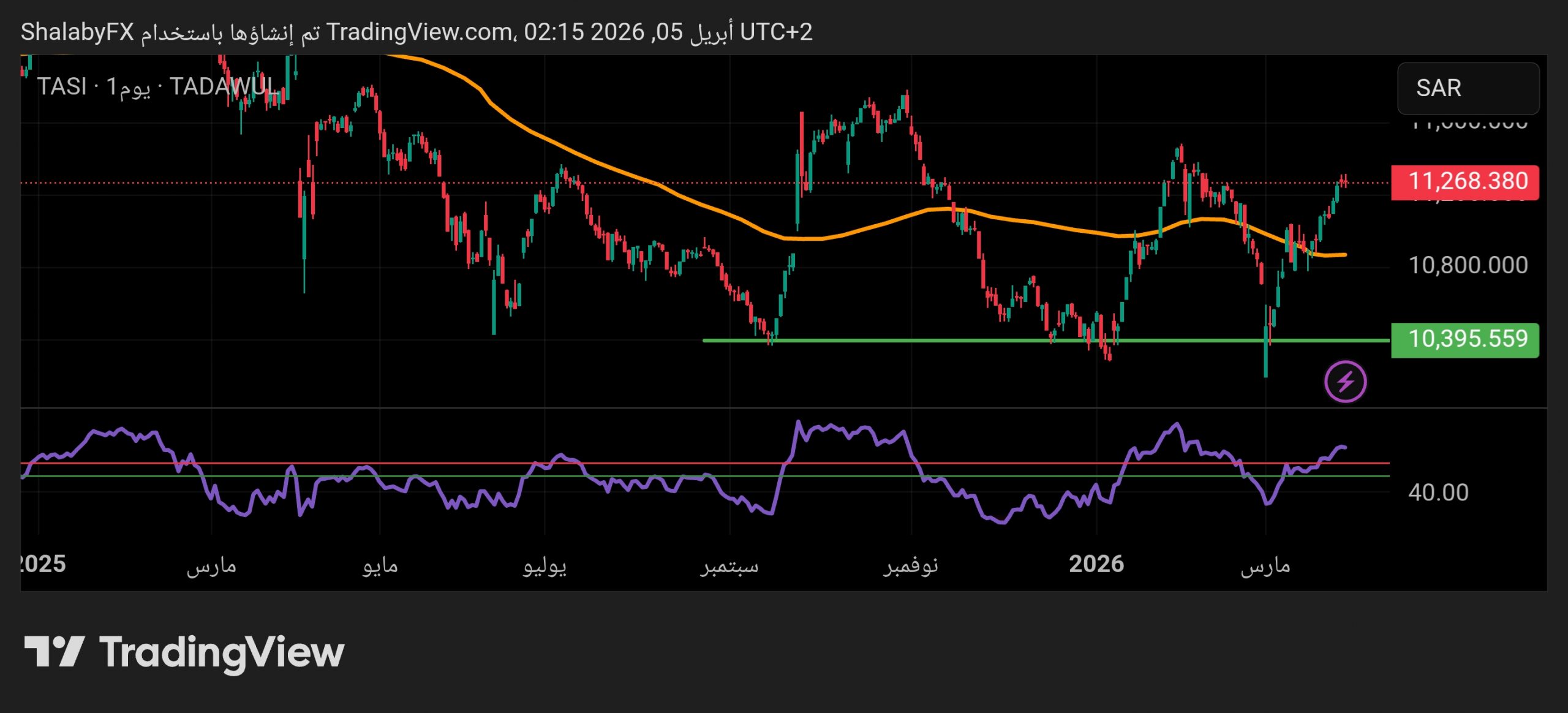Open the SAR currency selector

point(1468,88)
